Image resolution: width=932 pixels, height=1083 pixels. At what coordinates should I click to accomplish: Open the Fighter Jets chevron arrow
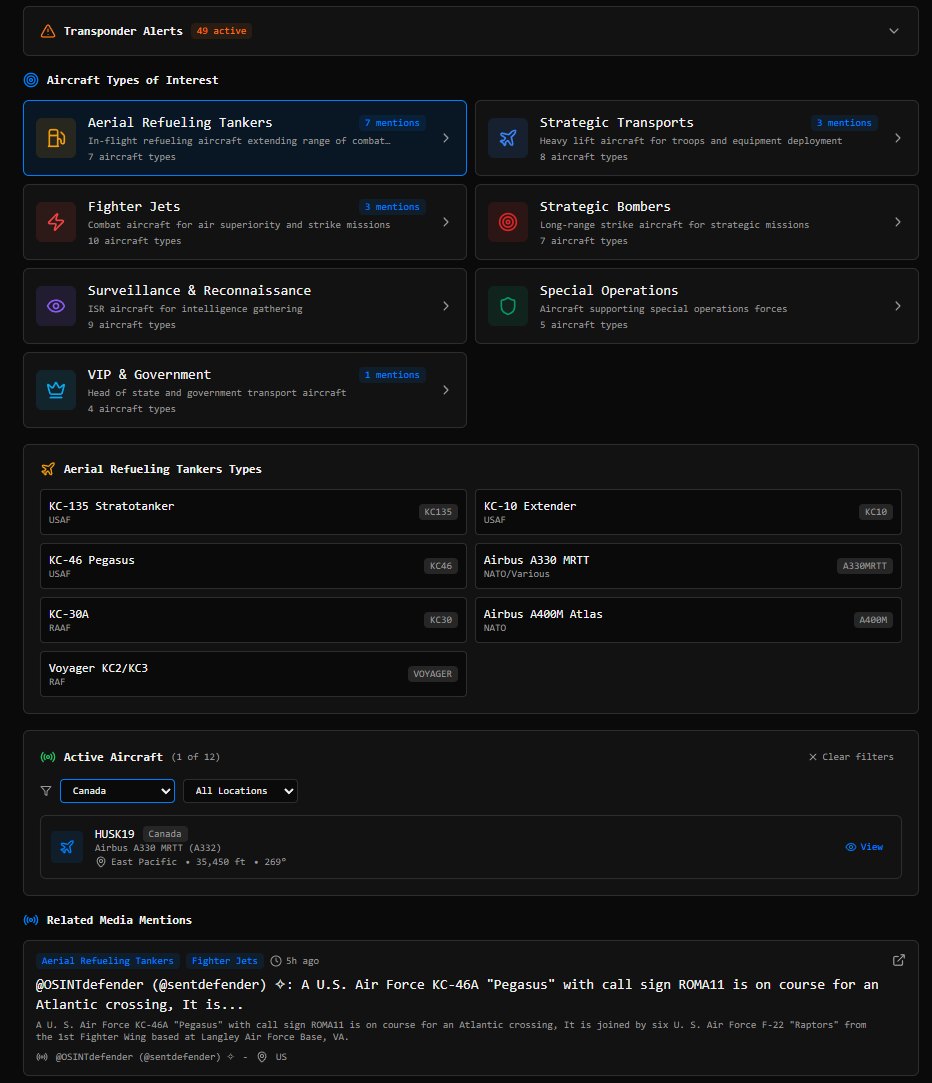pos(446,222)
